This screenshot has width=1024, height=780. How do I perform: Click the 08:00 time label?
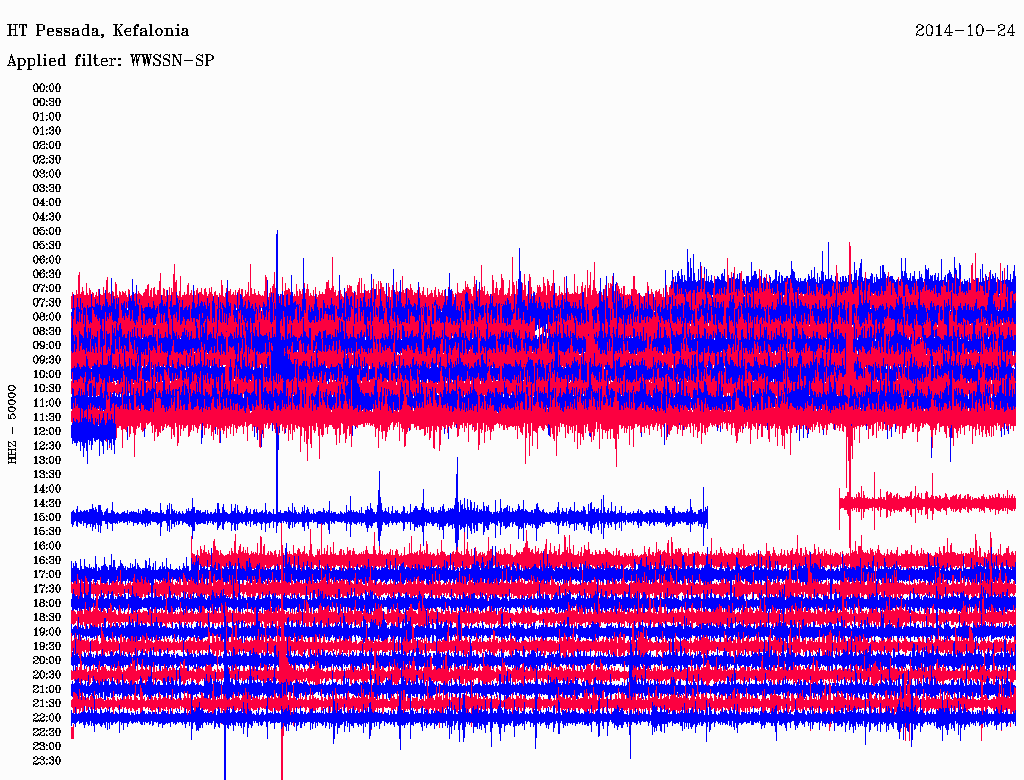point(47,317)
